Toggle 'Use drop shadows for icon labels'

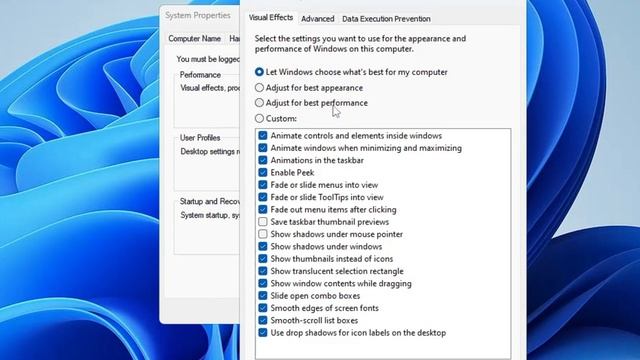(x=263, y=333)
